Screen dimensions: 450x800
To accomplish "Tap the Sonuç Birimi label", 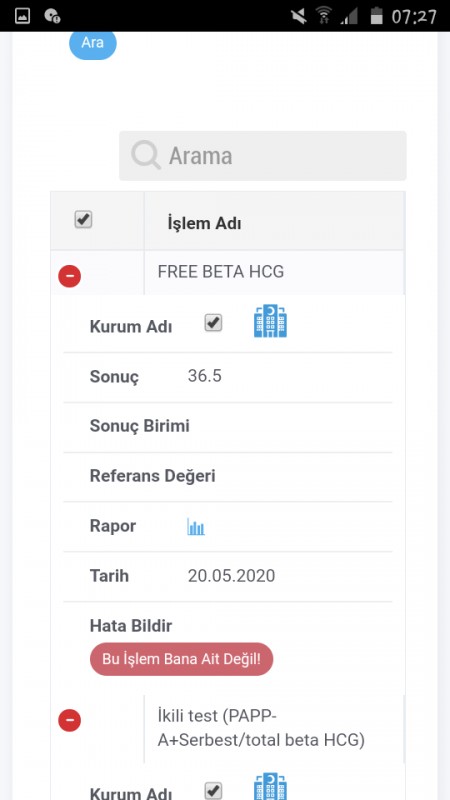I will [x=140, y=426].
